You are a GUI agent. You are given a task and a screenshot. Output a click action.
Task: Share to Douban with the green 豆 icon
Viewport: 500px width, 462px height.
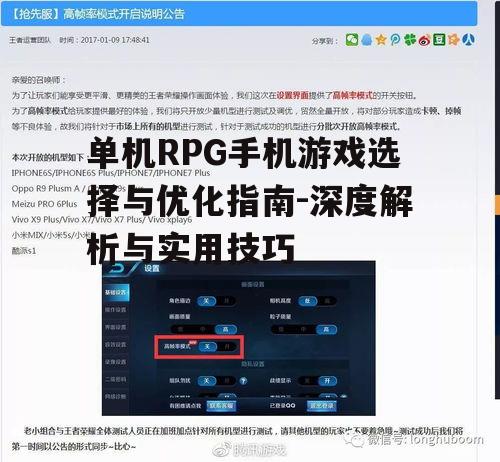pos(439,40)
